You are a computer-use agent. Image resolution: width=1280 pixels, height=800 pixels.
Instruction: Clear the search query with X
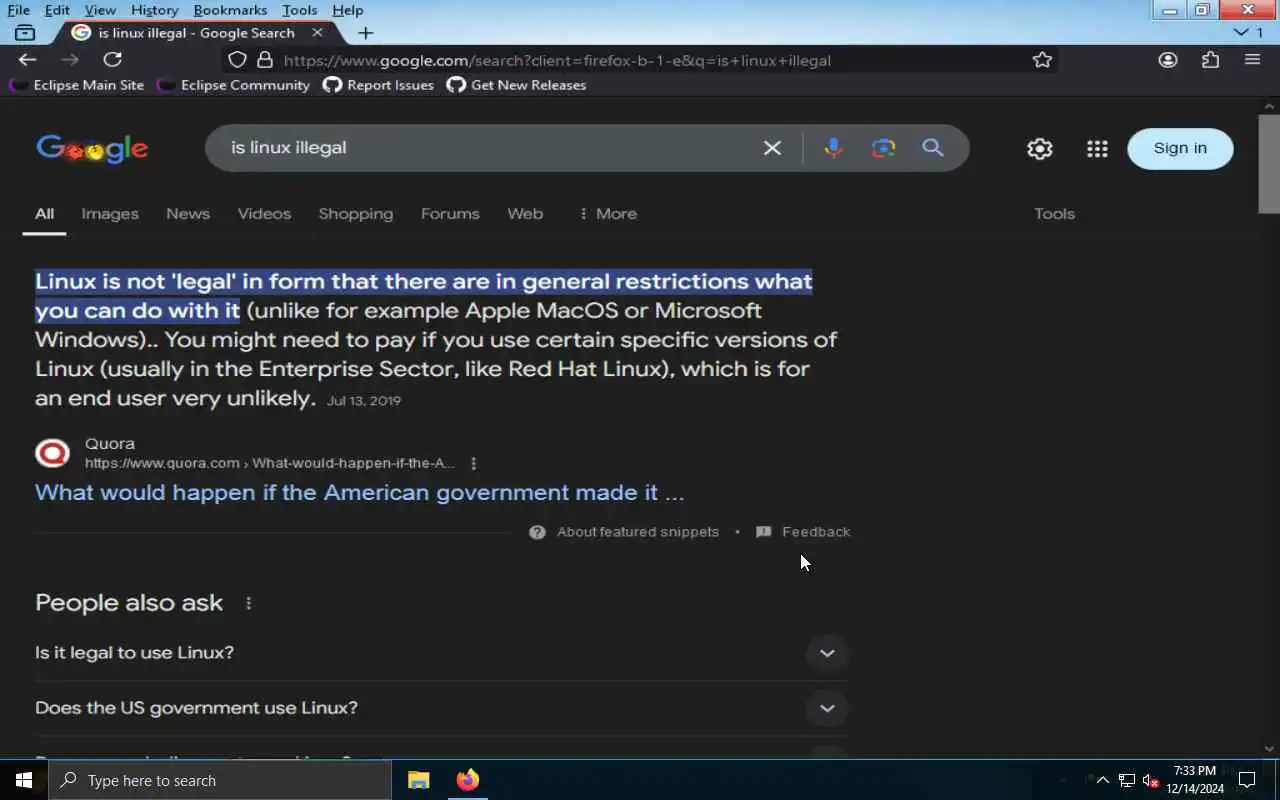(x=772, y=148)
